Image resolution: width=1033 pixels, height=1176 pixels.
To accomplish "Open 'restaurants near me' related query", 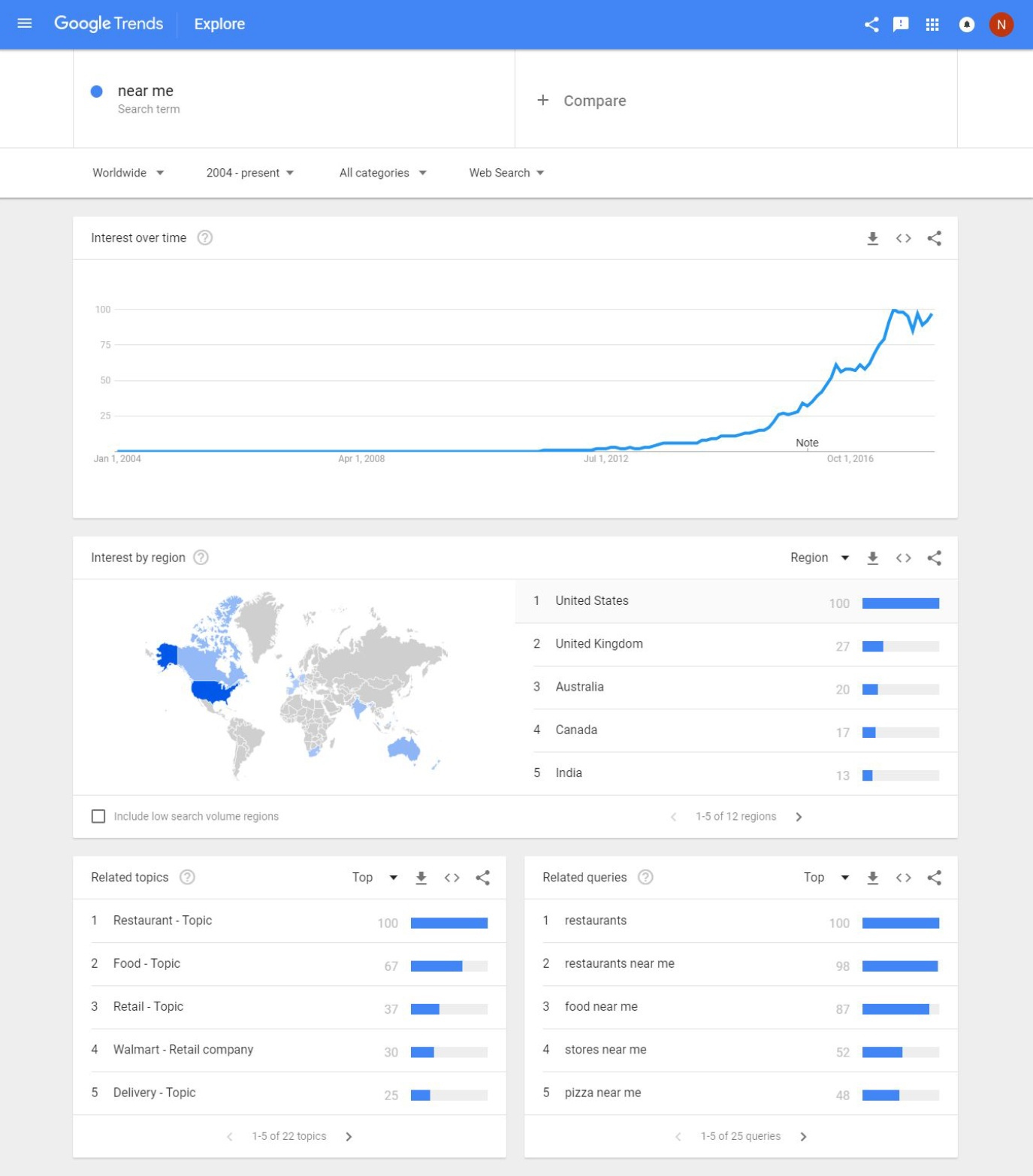I will click(741, 964).
